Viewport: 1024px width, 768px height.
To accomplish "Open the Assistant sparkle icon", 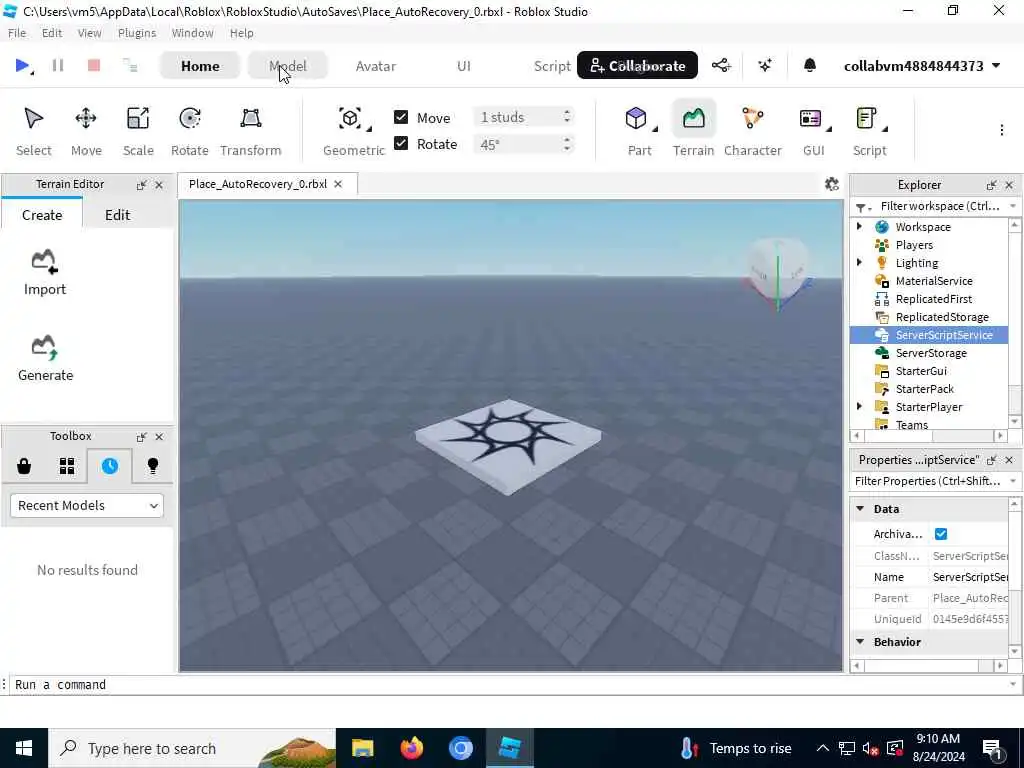I will pos(765,65).
